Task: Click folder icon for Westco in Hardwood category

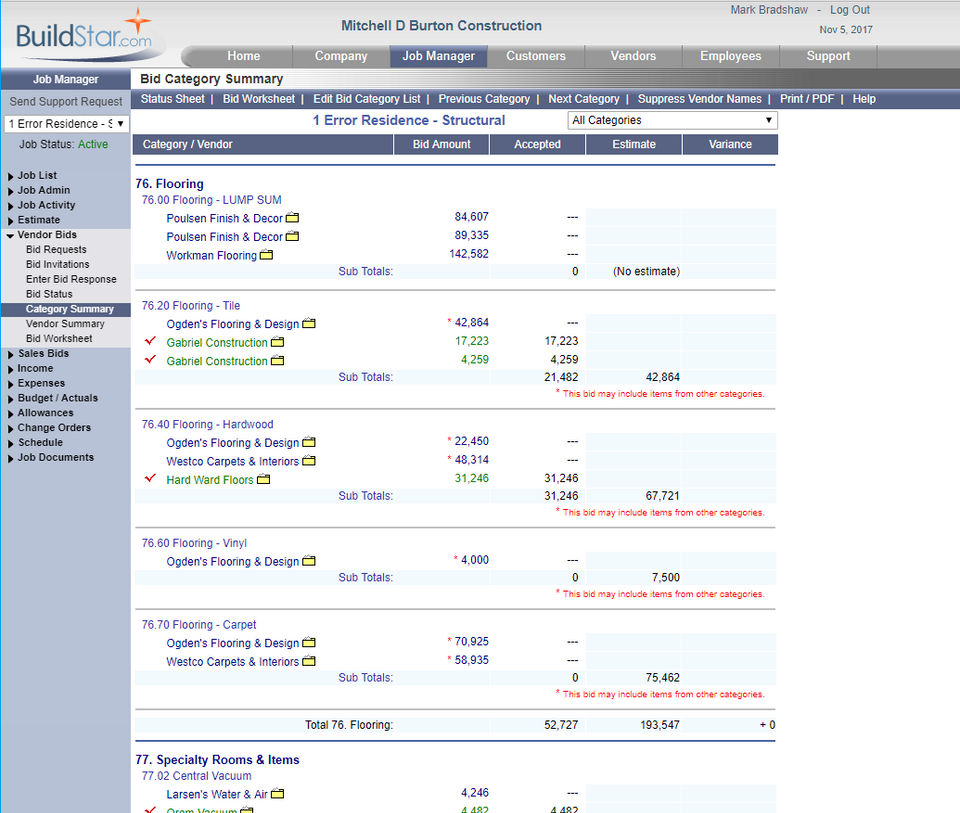Action: [309, 460]
